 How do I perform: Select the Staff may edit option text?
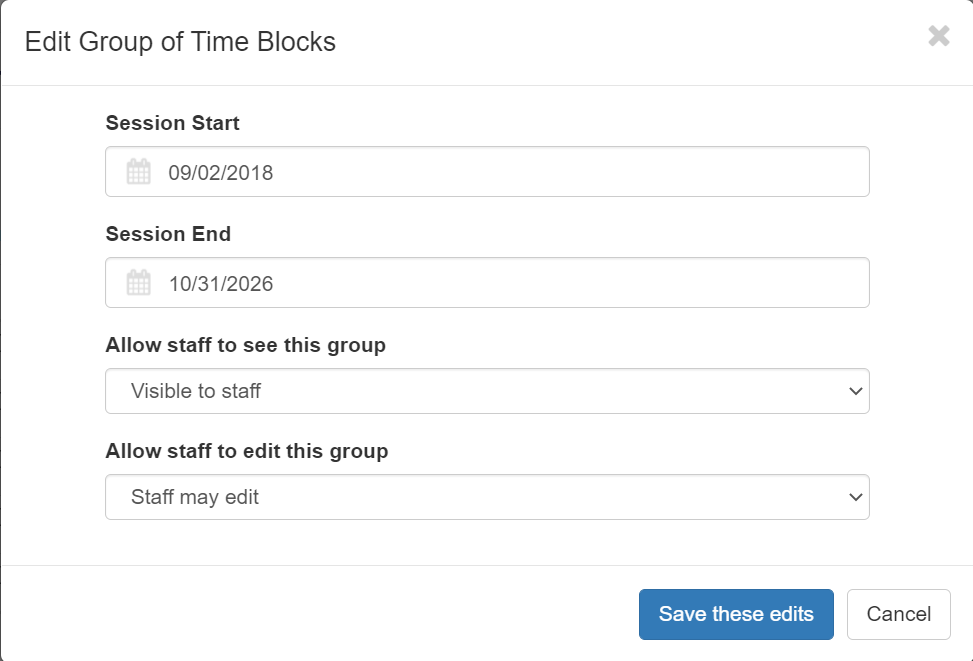pos(195,497)
